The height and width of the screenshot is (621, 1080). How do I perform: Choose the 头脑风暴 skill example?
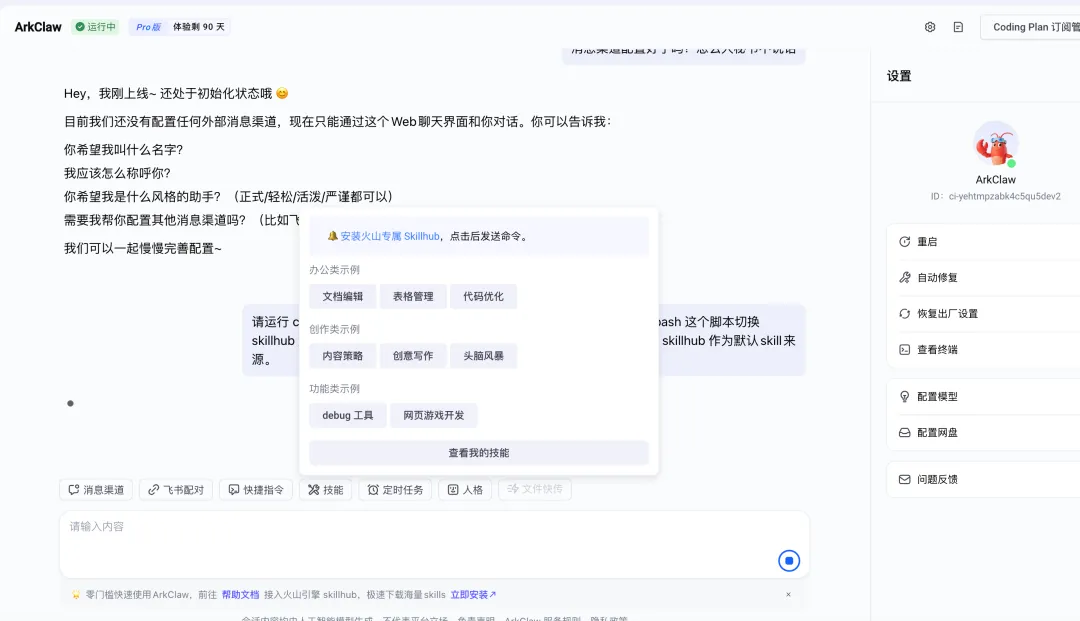483,356
